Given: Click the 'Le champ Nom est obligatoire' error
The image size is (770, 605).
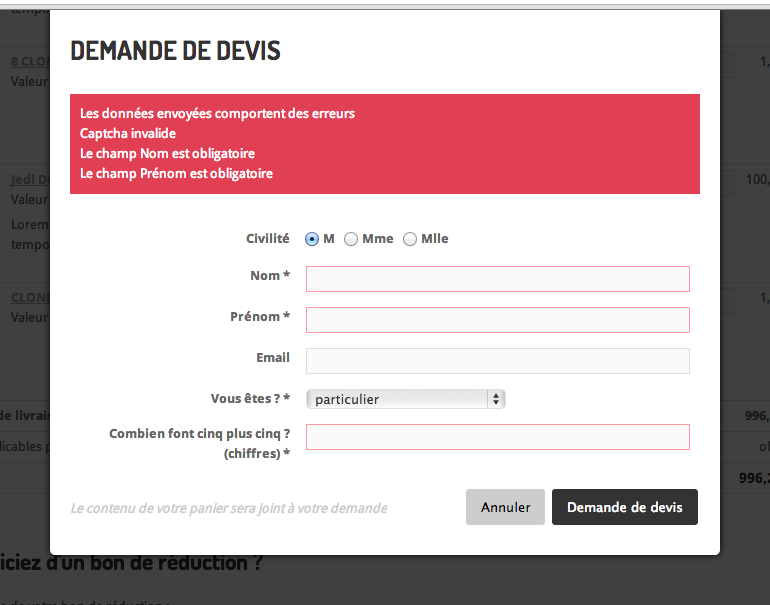Looking at the screenshot, I should [167, 153].
